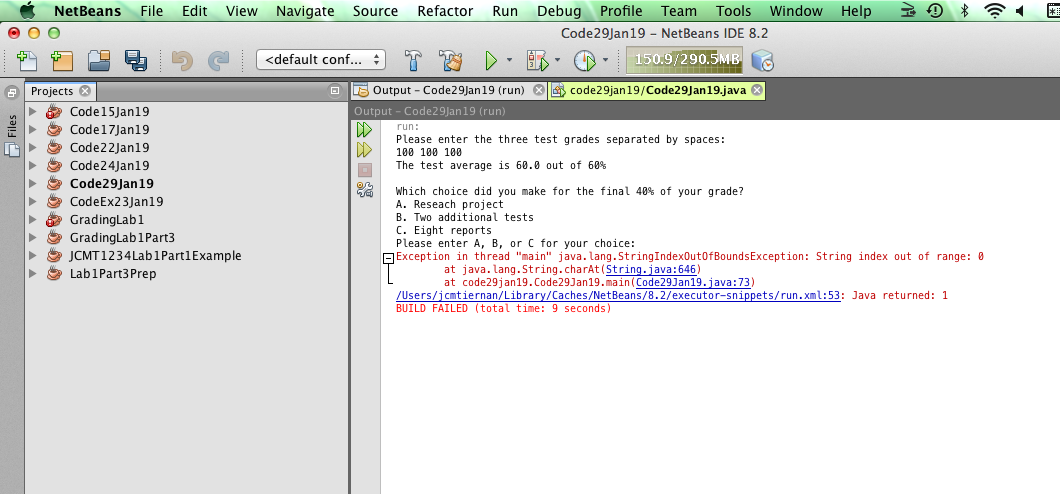Click the Build Project hammer icon

[413, 60]
